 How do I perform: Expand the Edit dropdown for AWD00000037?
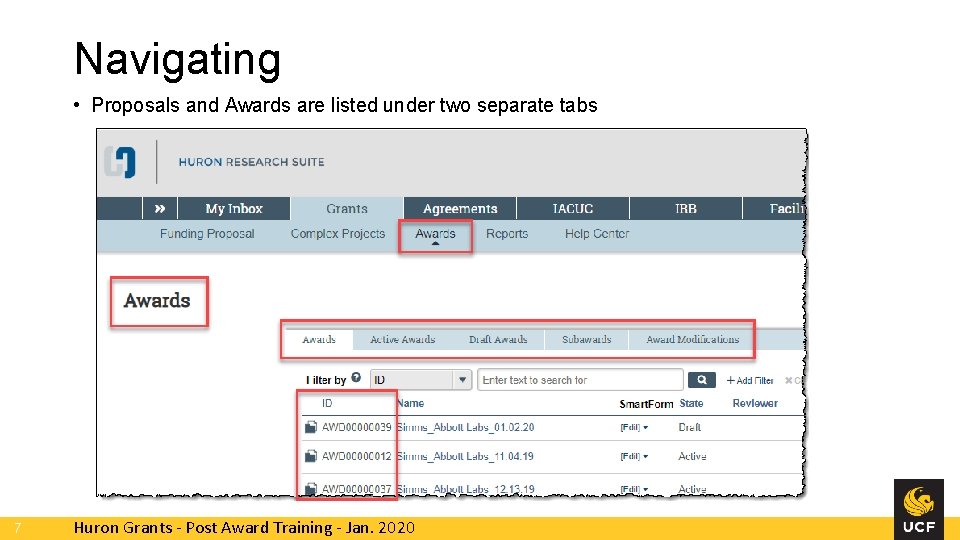coord(634,489)
